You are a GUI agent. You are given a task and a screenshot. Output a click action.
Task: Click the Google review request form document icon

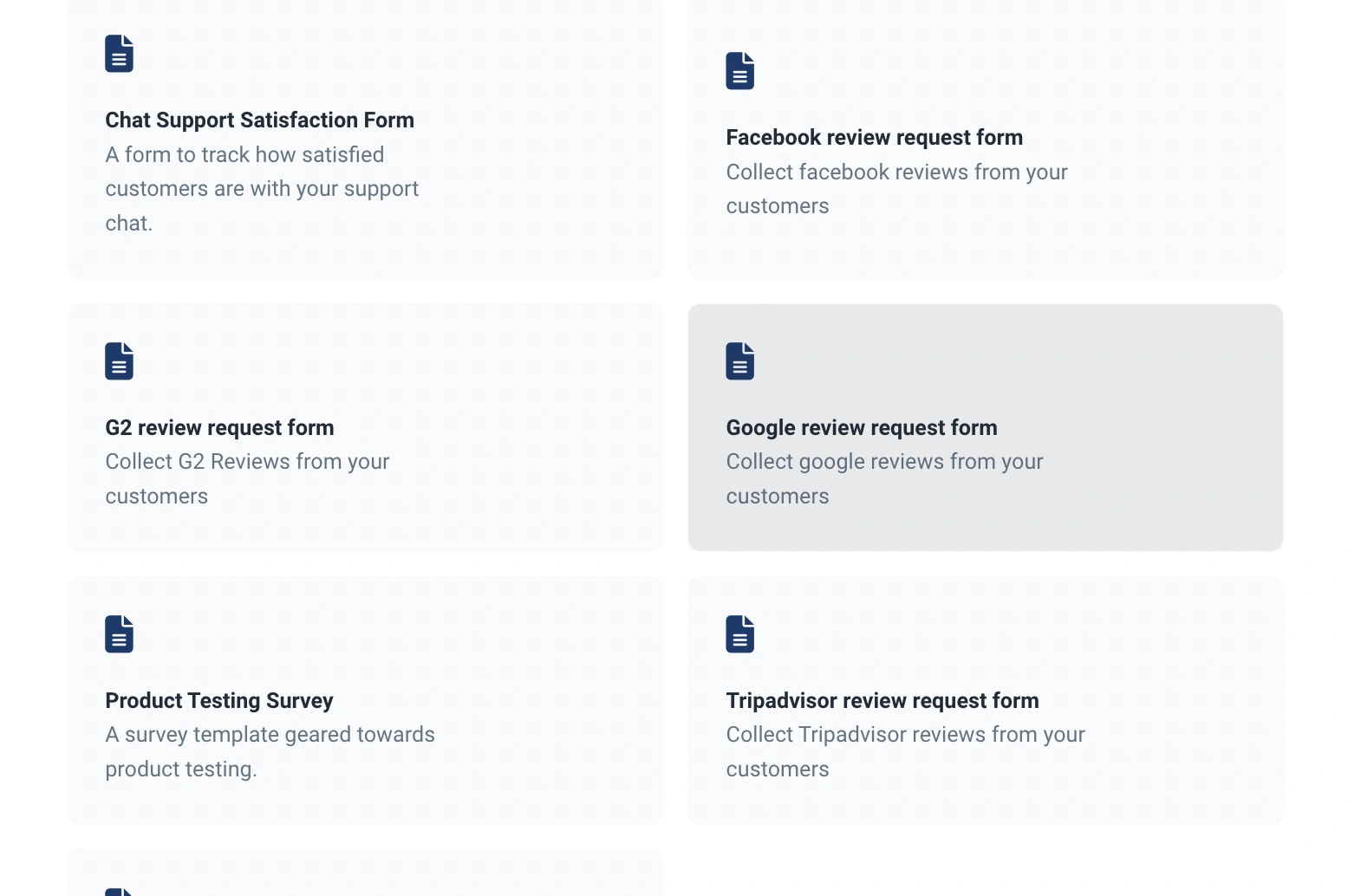click(x=740, y=361)
